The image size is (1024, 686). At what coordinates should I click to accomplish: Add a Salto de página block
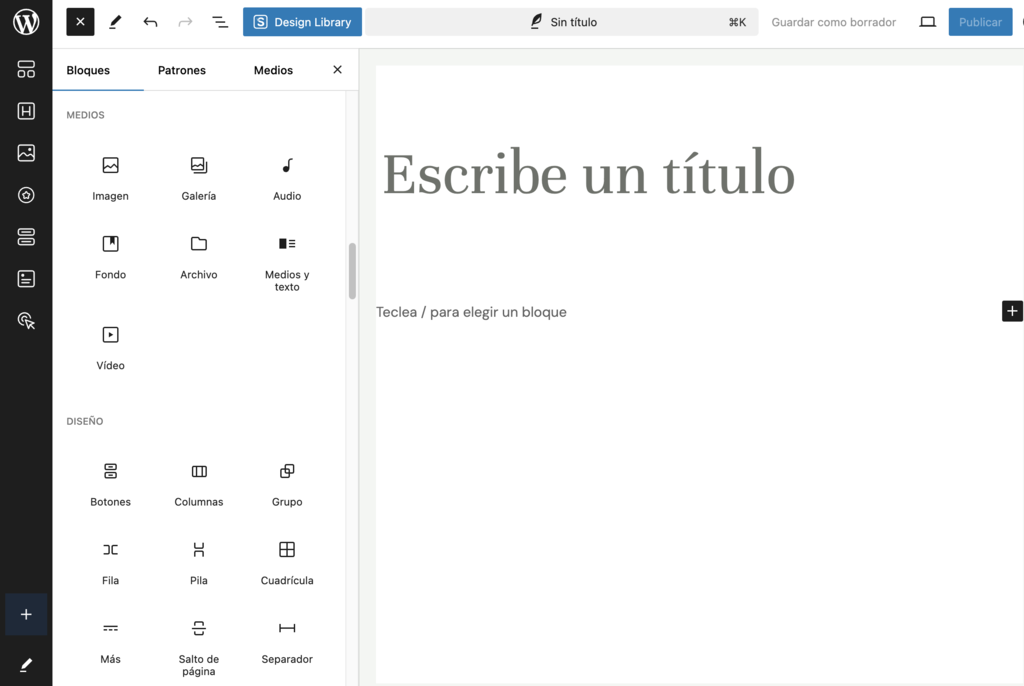[x=198, y=645]
